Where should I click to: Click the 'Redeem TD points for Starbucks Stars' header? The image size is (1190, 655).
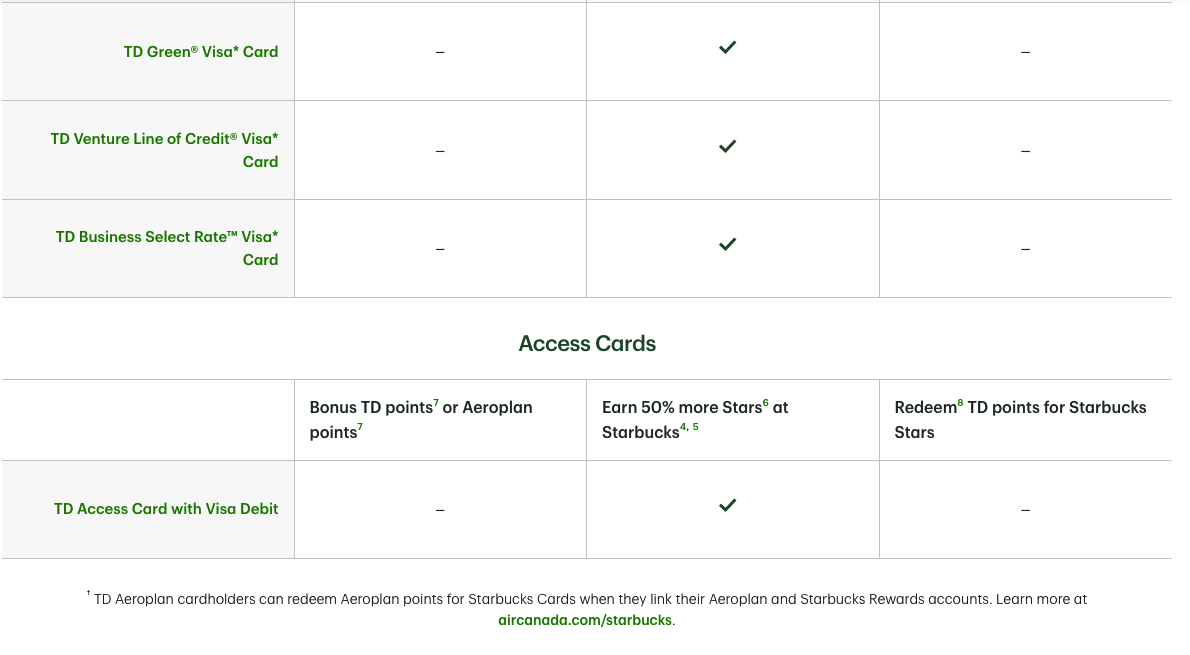pyautogui.click(x=1020, y=420)
